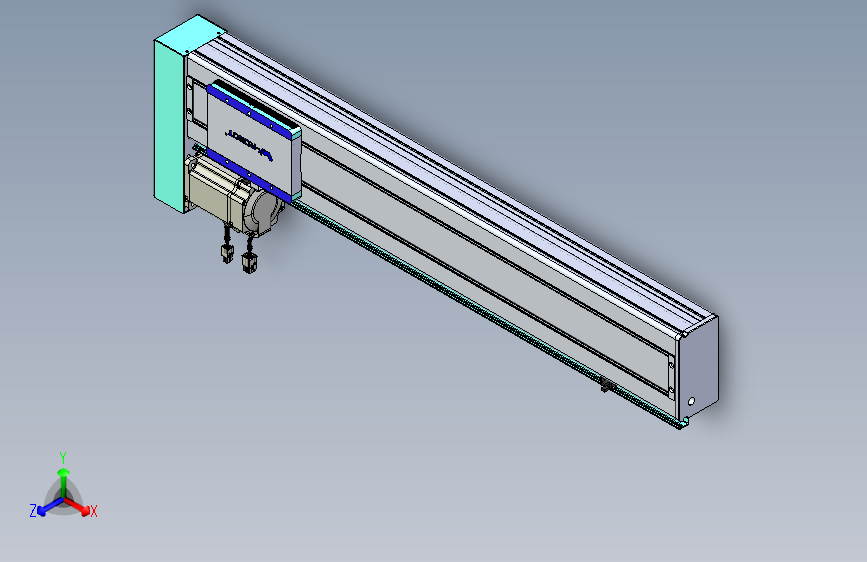Click the red X axis arrow of triad
Image resolution: width=867 pixels, height=562 pixels.
click(x=79, y=507)
